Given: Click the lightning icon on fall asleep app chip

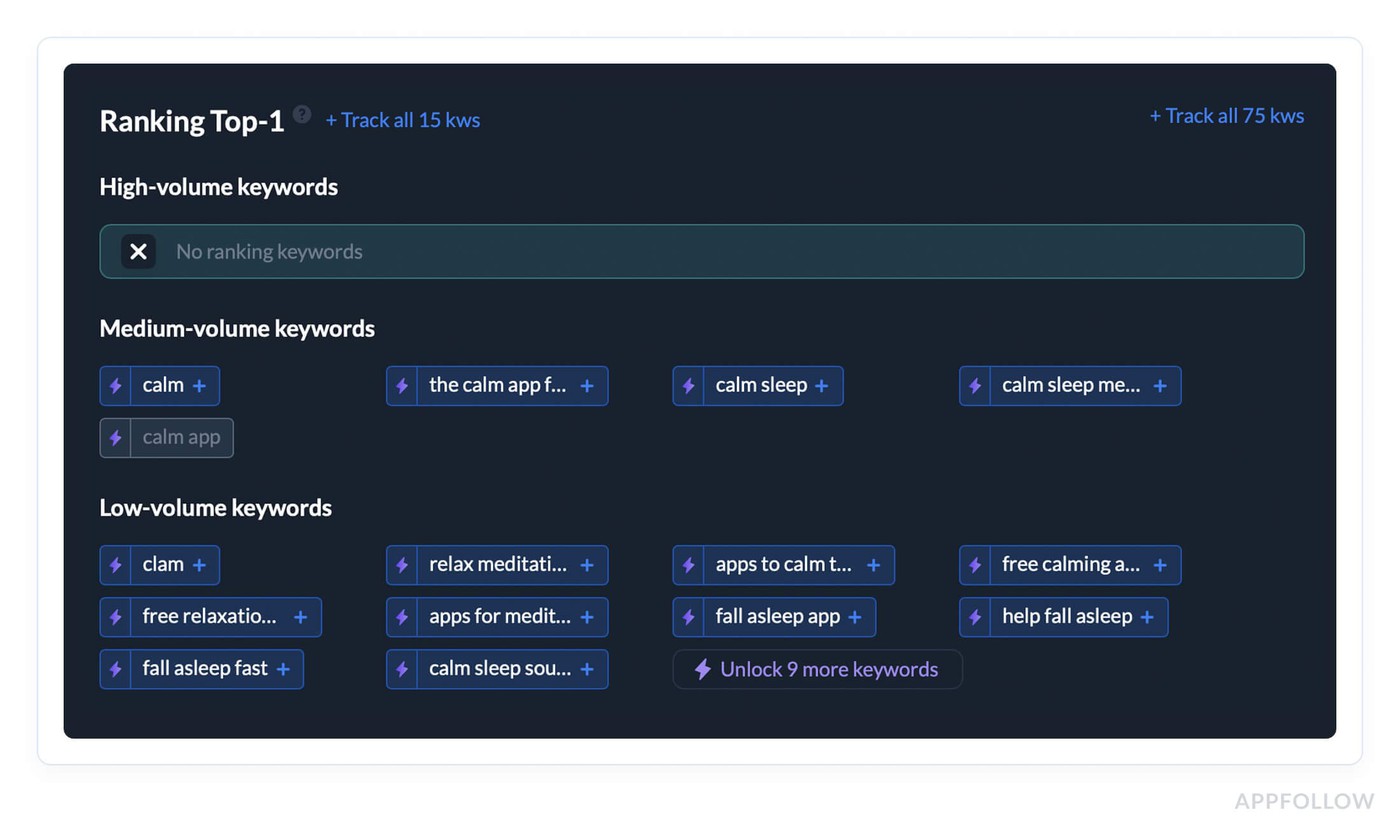Looking at the screenshot, I should pos(688,617).
